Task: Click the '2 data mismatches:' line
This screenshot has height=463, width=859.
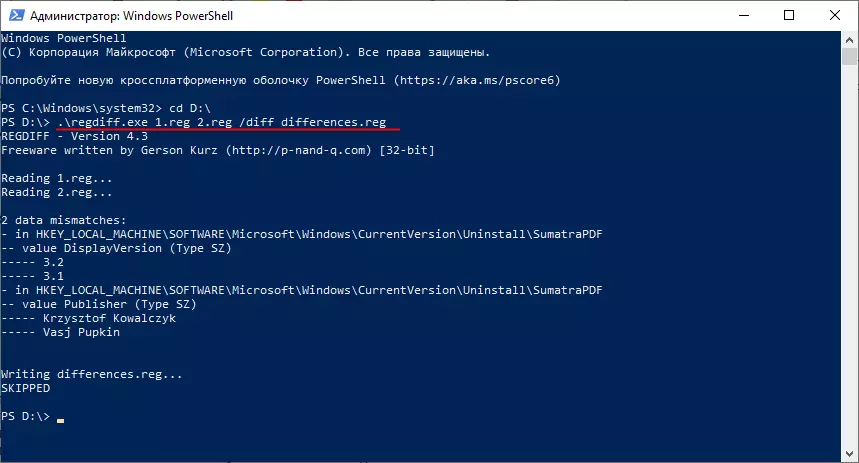Action: pos(61,220)
